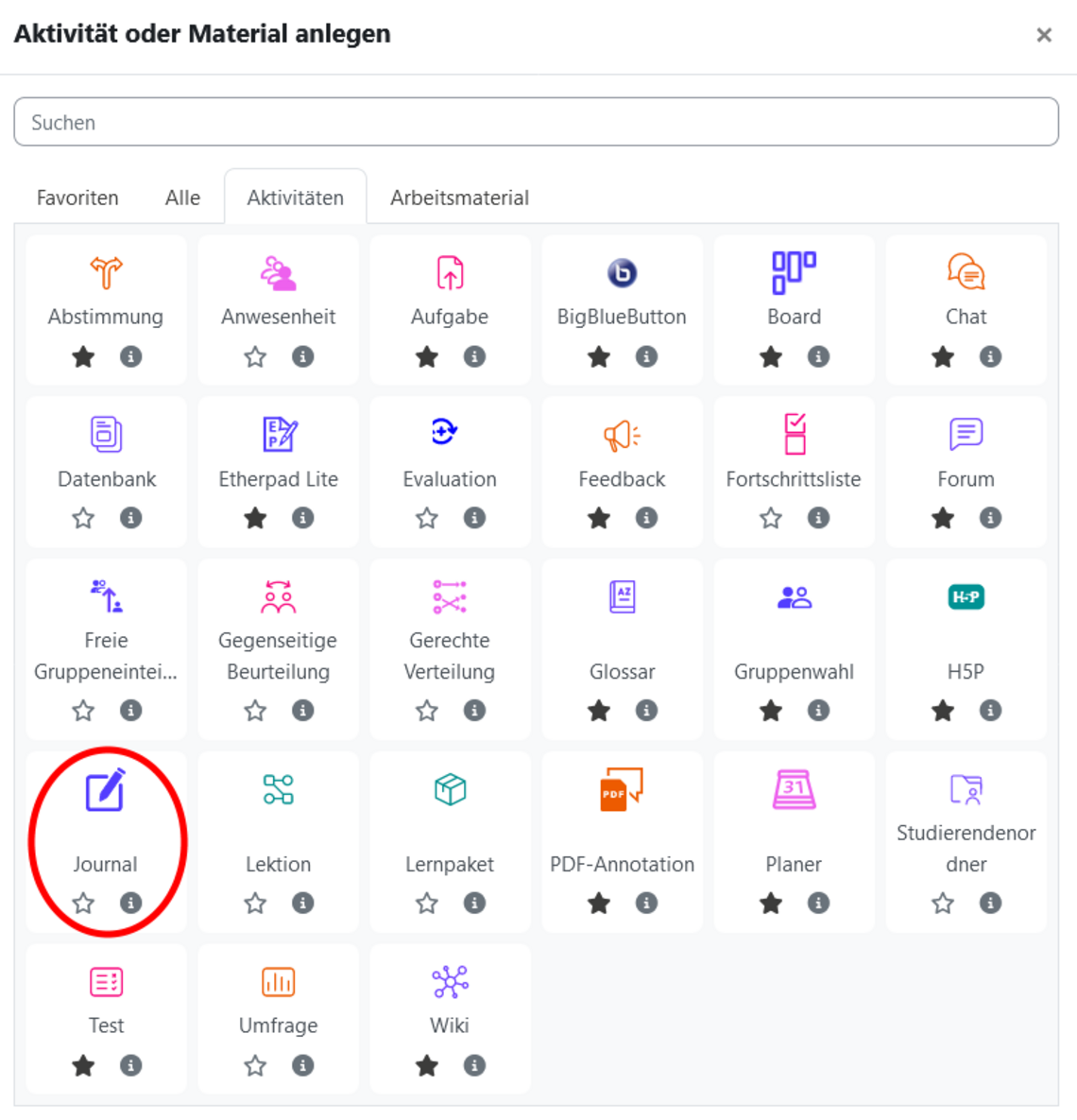The width and height of the screenshot is (1077, 1120).
Task: Open info details for Glossar
Action: click(646, 711)
